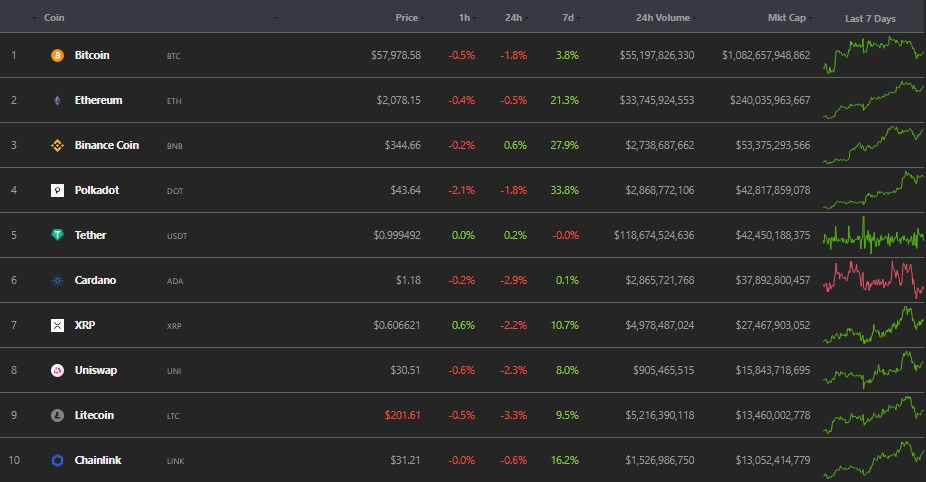The height and width of the screenshot is (482, 926).
Task: Click the Chainlink logo icon
Action: 57,460
